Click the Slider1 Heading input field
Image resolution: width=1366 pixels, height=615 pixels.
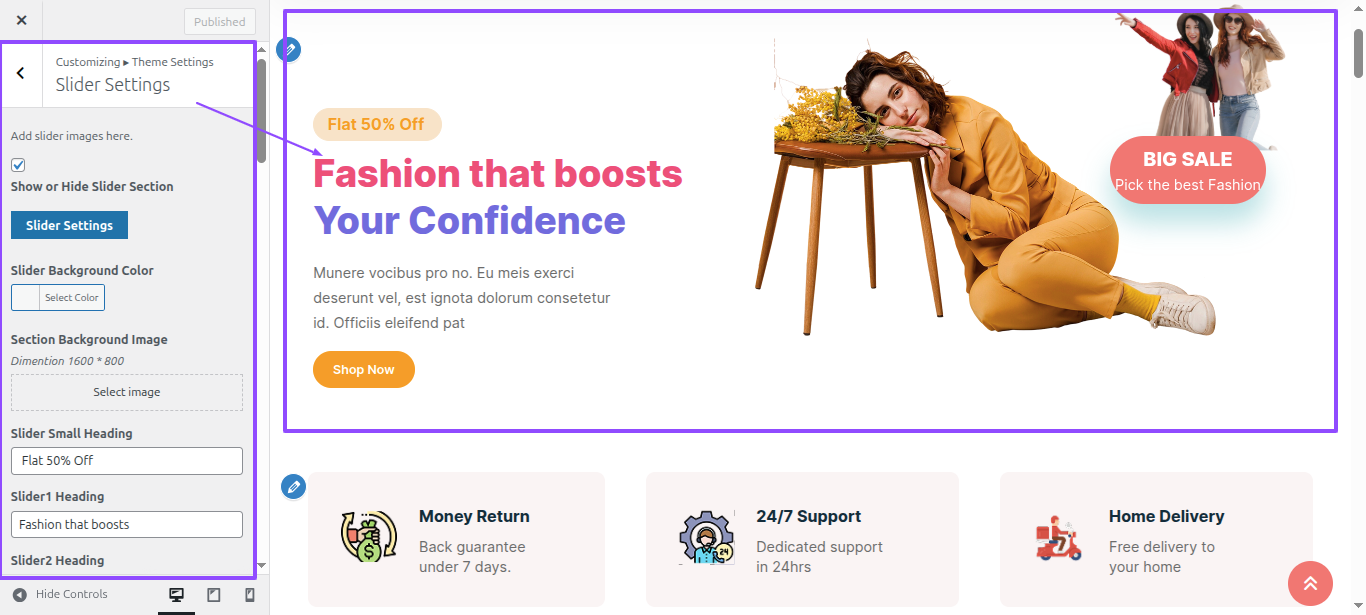127,524
